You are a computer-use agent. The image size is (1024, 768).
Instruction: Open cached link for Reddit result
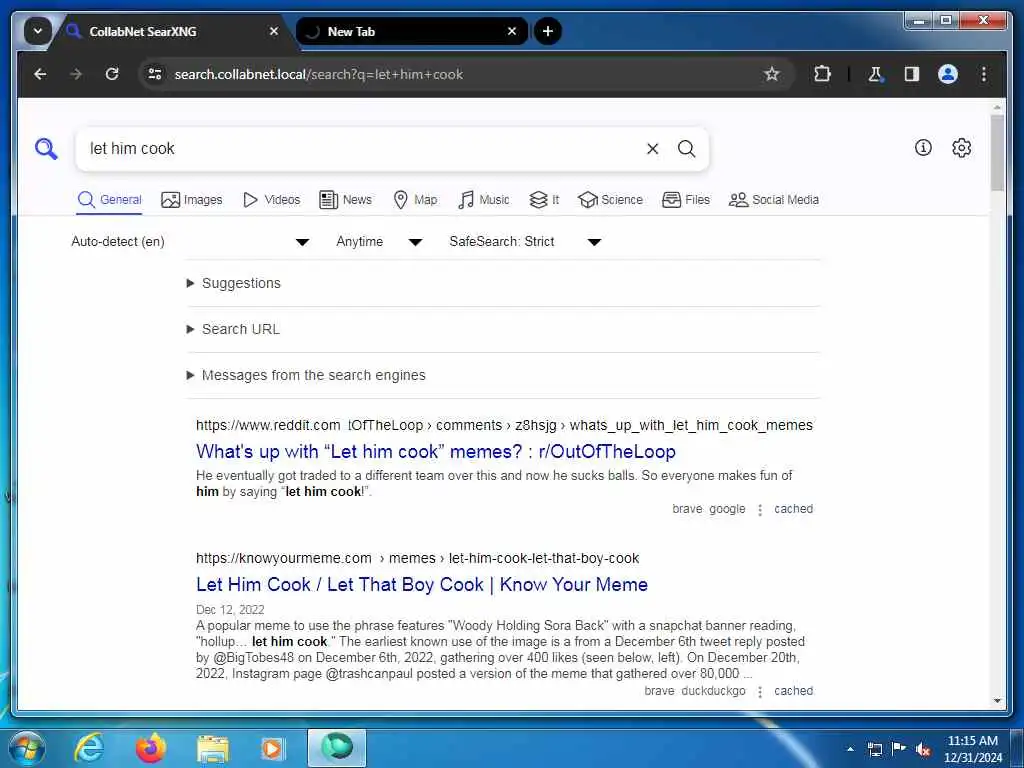(793, 509)
